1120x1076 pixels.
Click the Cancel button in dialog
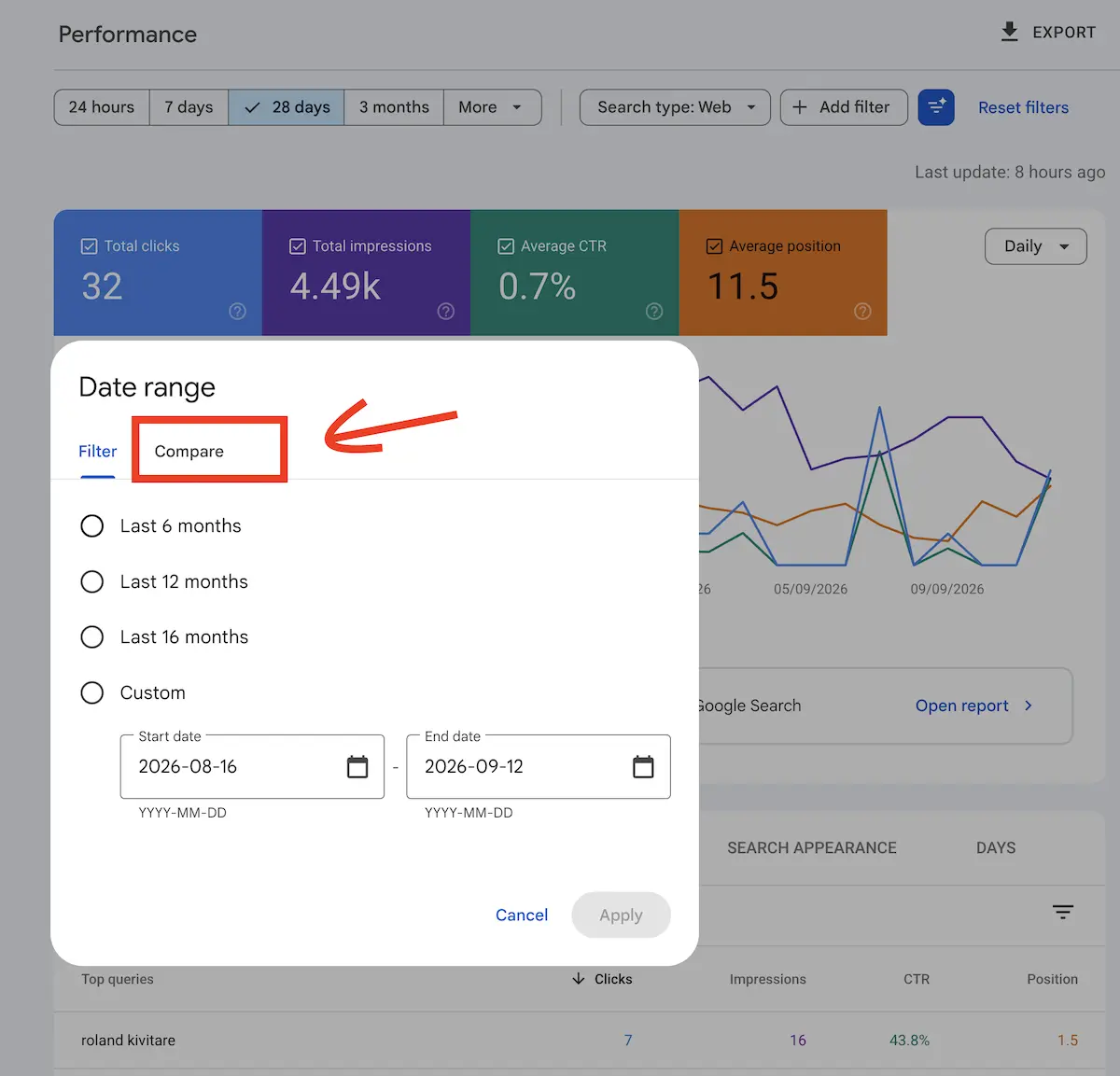(x=522, y=915)
